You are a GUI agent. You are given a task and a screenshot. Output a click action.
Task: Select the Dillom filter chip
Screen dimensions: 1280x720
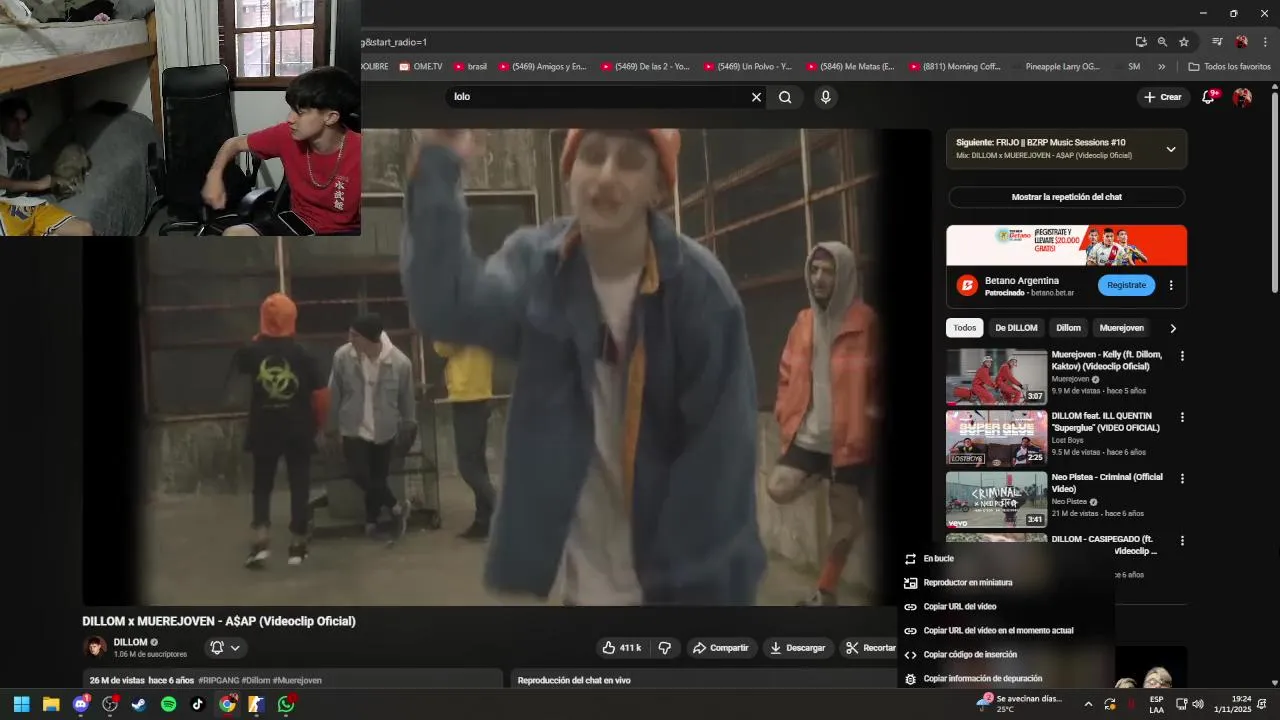coord(1068,328)
